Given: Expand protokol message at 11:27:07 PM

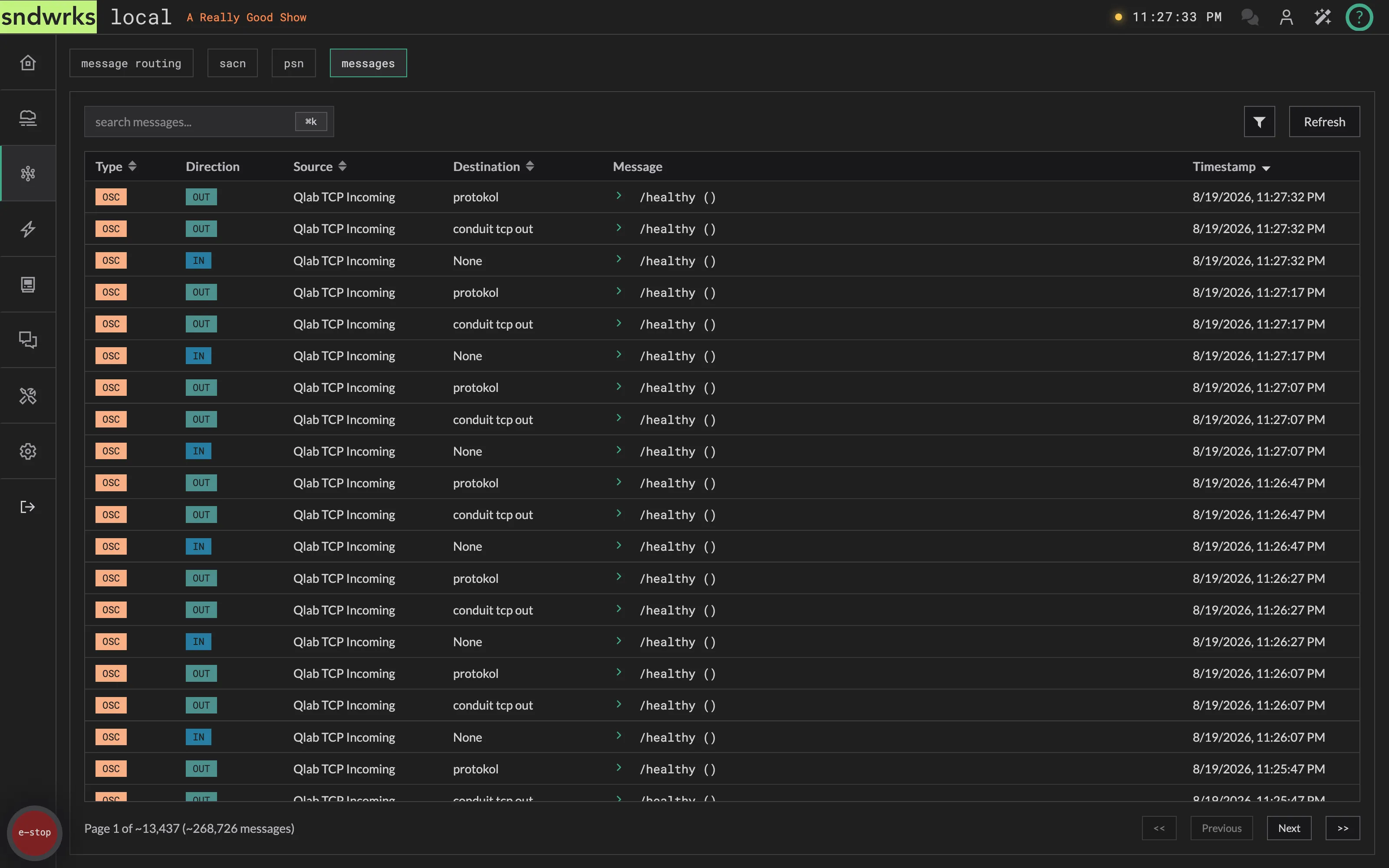Looking at the screenshot, I should pyautogui.click(x=619, y=386).
